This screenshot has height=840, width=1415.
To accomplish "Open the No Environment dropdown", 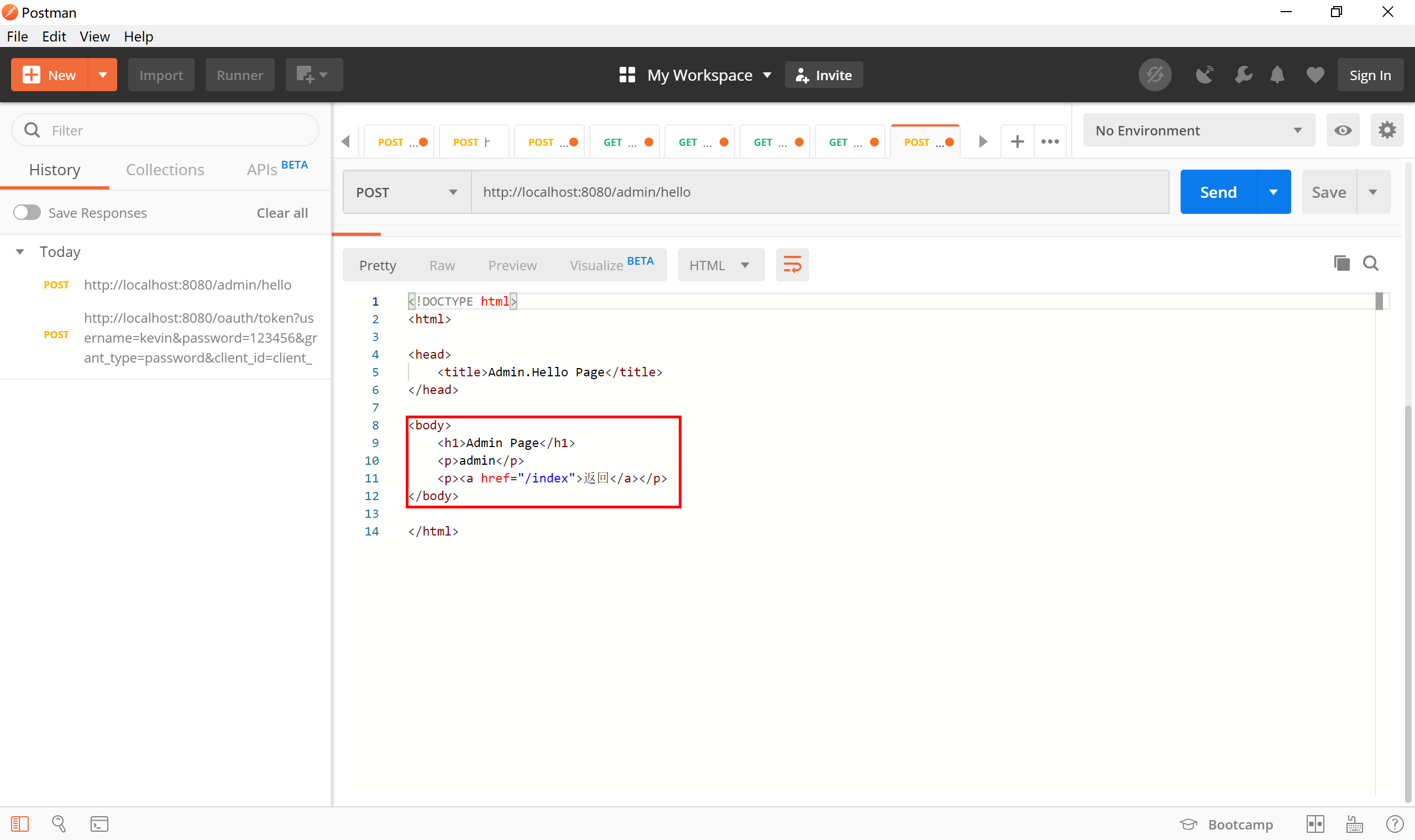I will point(1198,130).
